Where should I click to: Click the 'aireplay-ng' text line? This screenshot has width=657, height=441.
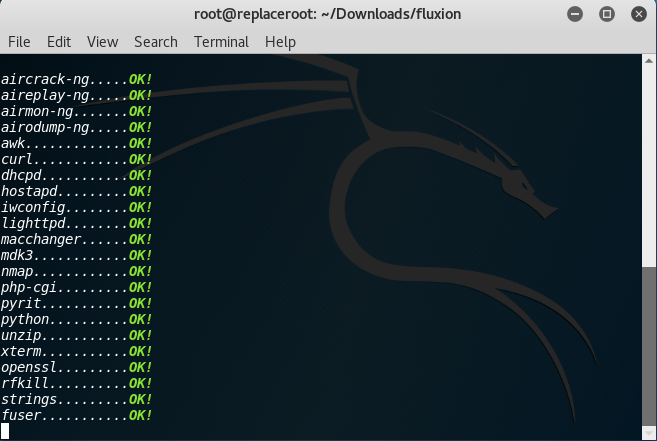click(76, 95)
